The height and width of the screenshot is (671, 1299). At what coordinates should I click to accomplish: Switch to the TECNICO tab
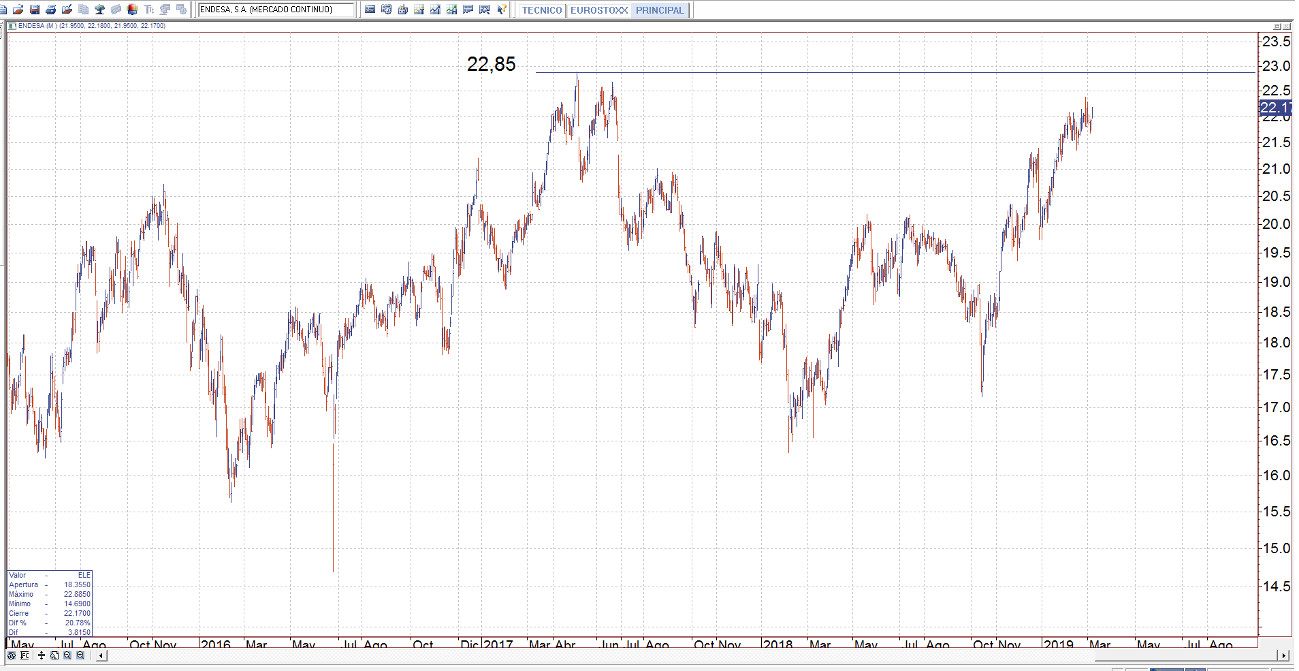click(x=541, y=10)
